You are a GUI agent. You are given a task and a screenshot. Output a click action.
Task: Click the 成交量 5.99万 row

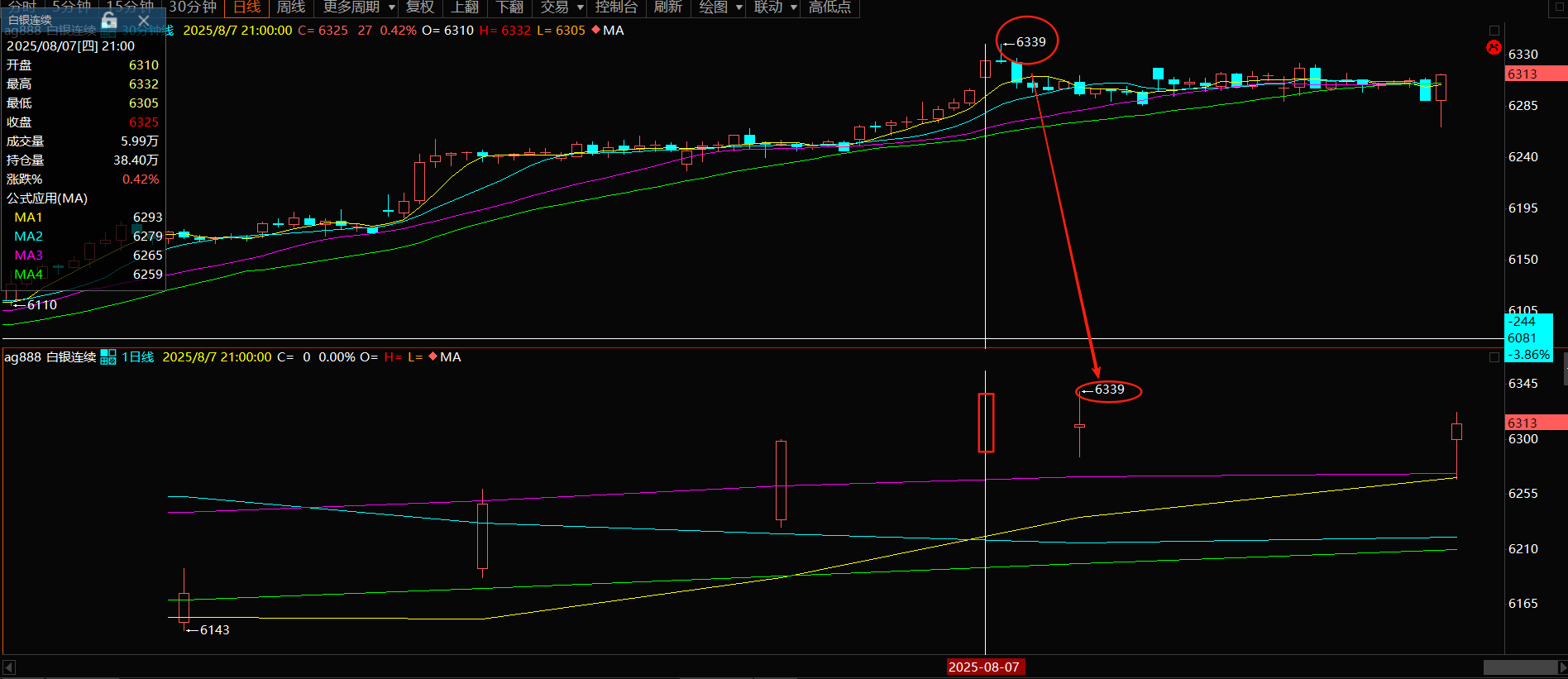83,141
